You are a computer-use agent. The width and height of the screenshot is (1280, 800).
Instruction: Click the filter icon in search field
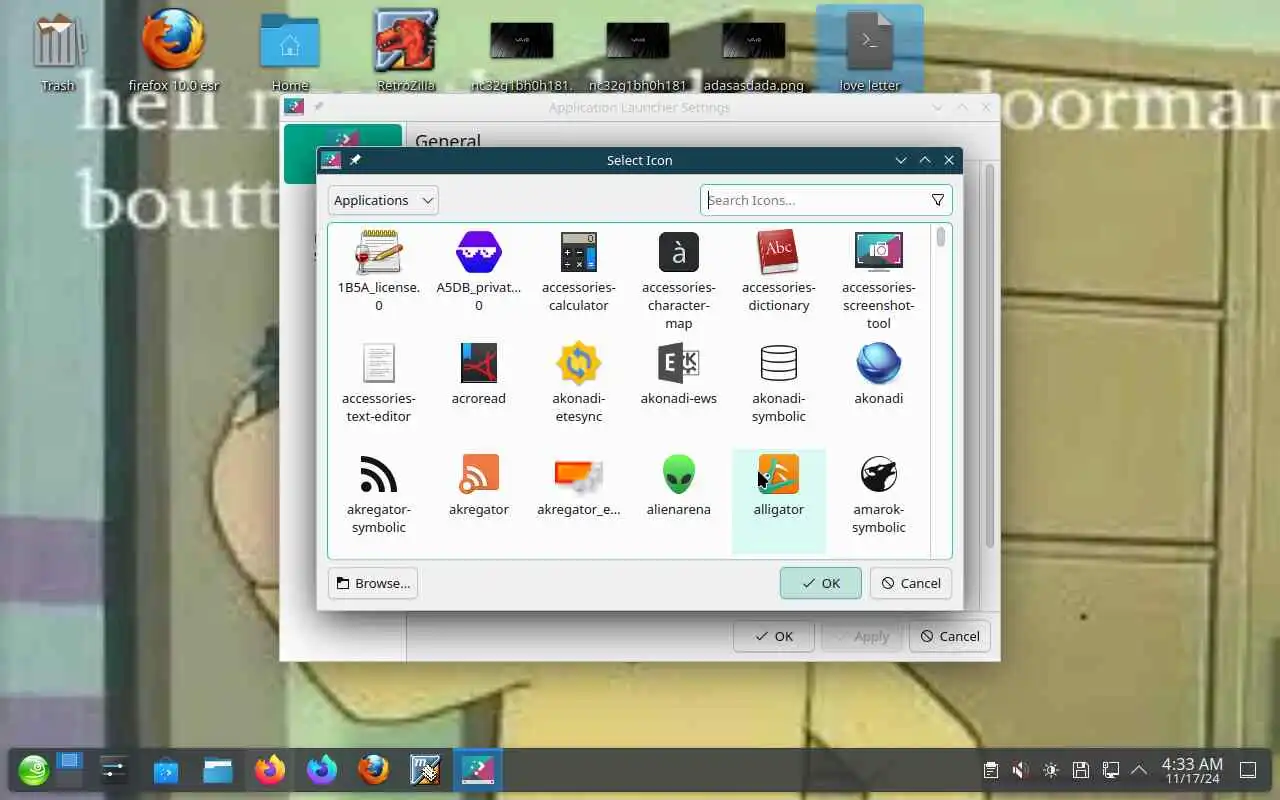click(938, 200)
